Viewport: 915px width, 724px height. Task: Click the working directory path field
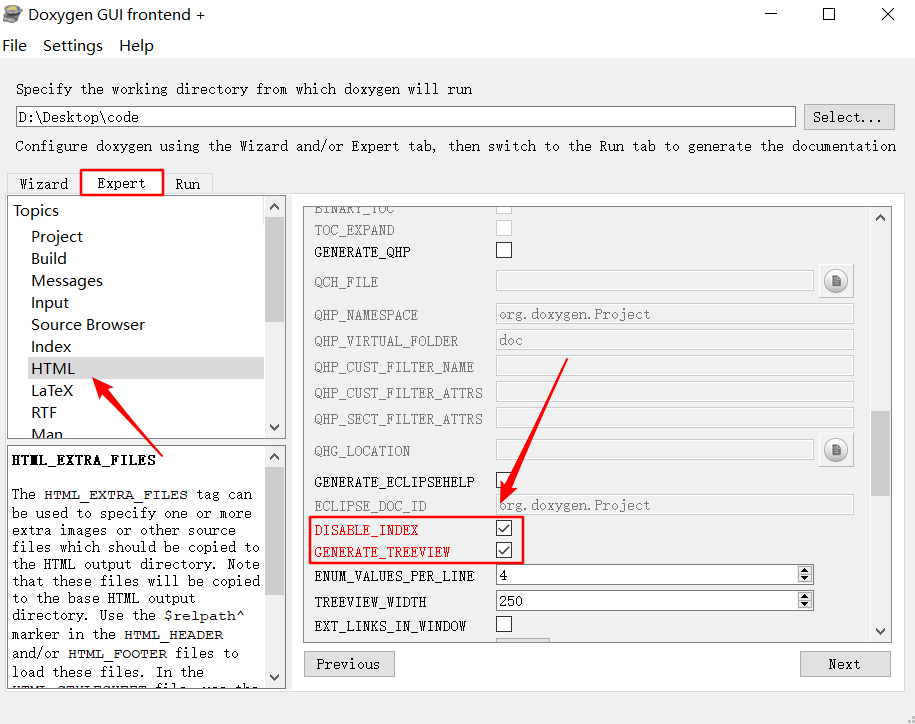(406, 117)
